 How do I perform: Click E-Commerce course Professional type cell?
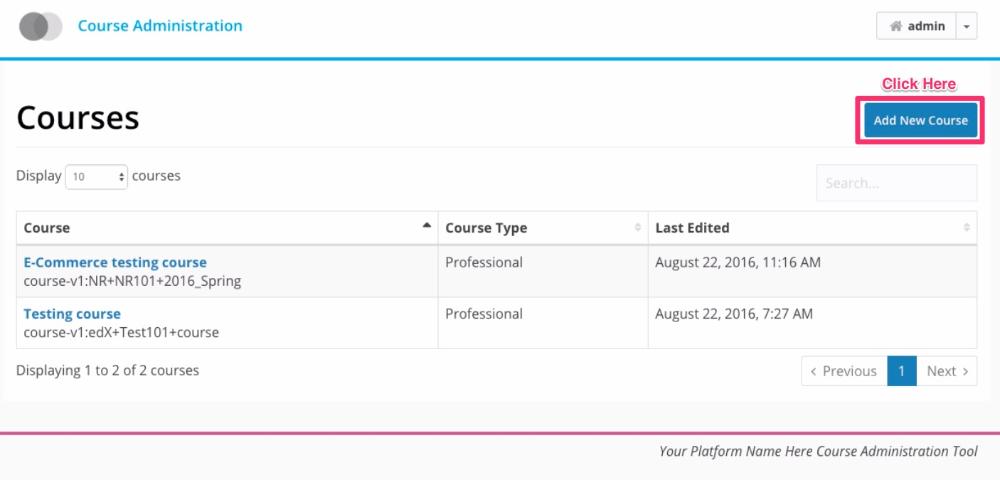pyautogui.click(x=543, y=271)
